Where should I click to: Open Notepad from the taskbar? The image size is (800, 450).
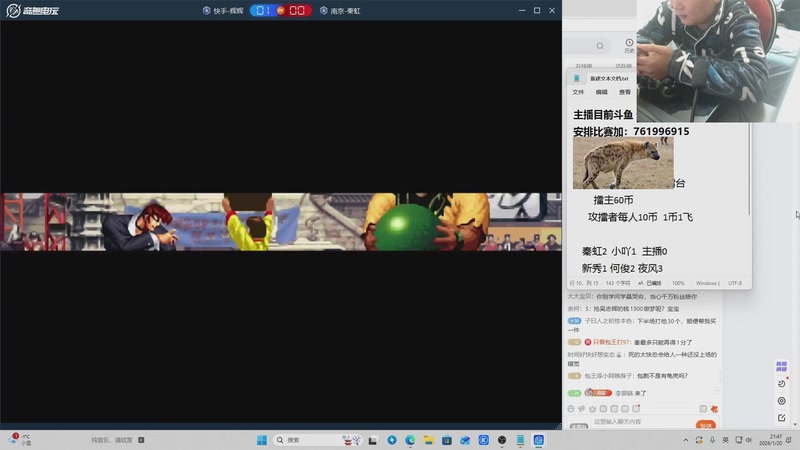(520, 440)
